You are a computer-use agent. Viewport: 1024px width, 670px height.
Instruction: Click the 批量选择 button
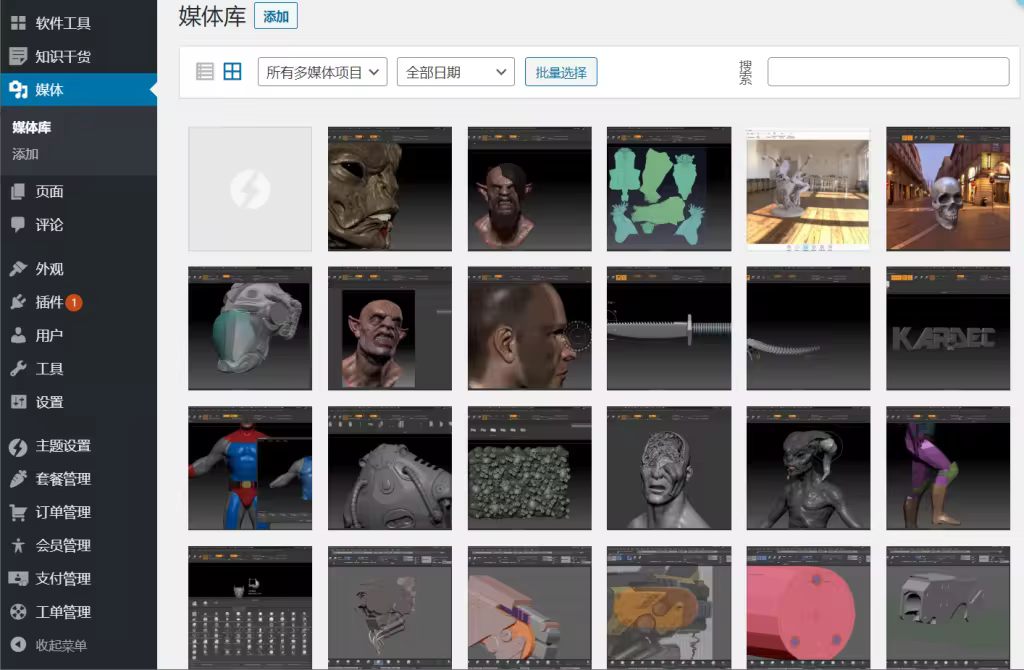(561, 72)
